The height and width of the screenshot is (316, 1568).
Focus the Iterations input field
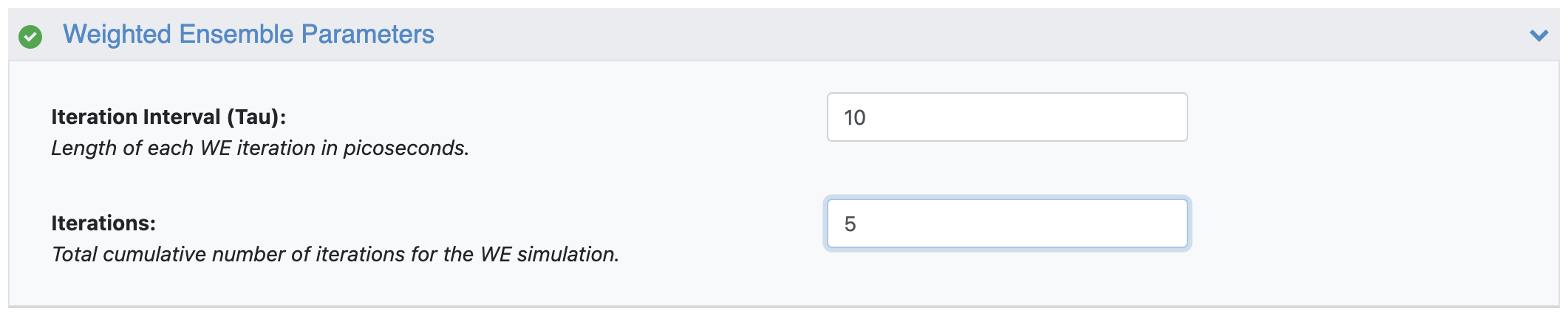click(x=1006, y=224)
